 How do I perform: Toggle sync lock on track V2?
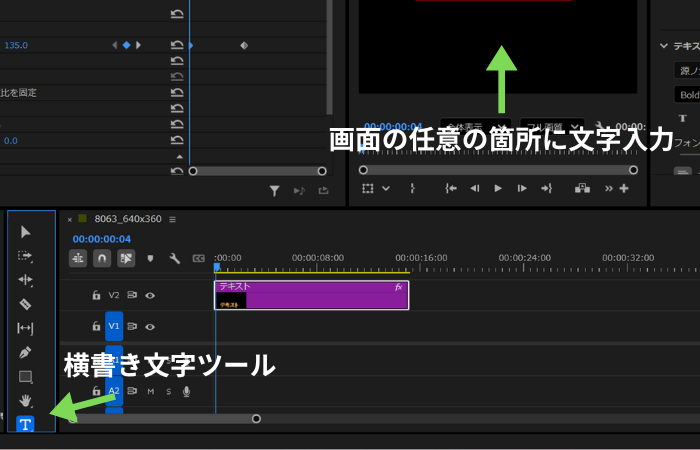coord(132,295)
